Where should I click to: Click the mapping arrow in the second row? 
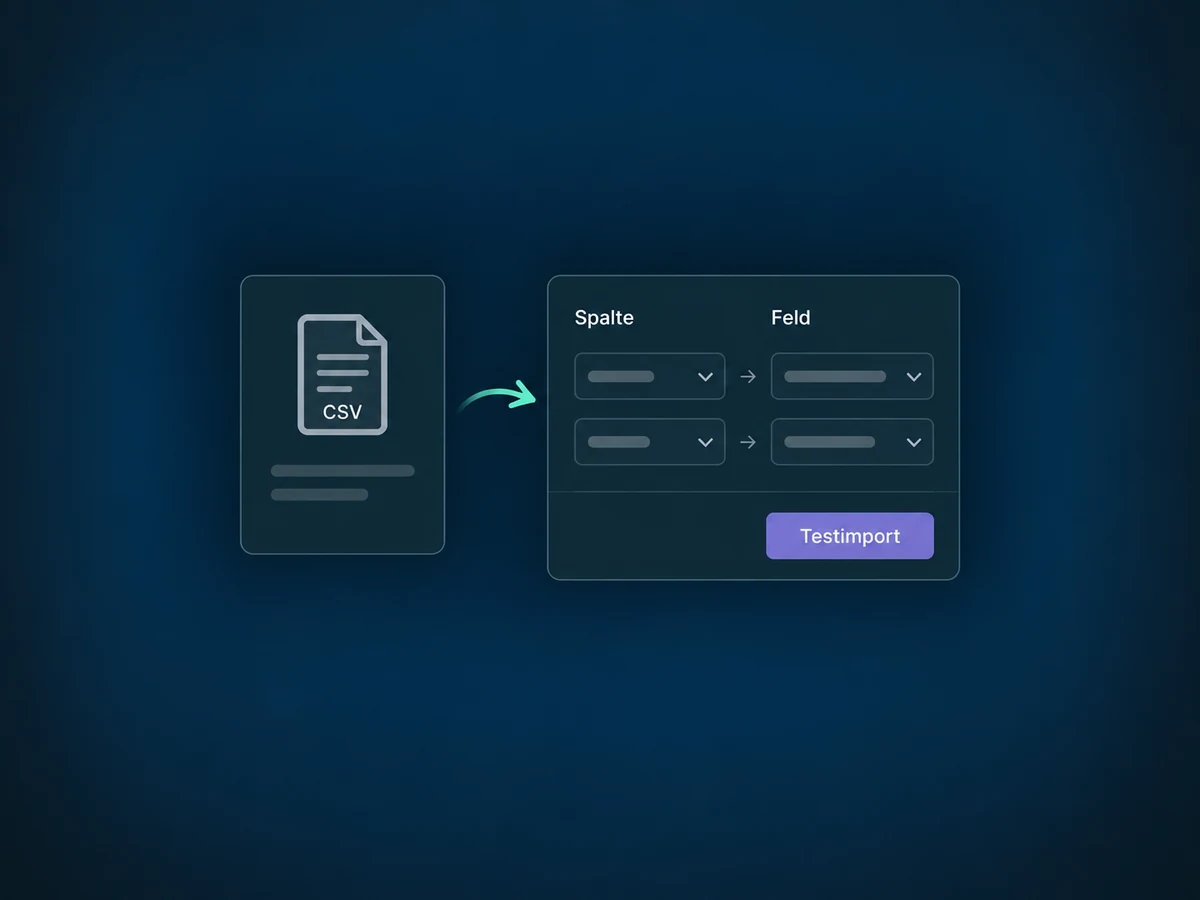tap(748, 442)
